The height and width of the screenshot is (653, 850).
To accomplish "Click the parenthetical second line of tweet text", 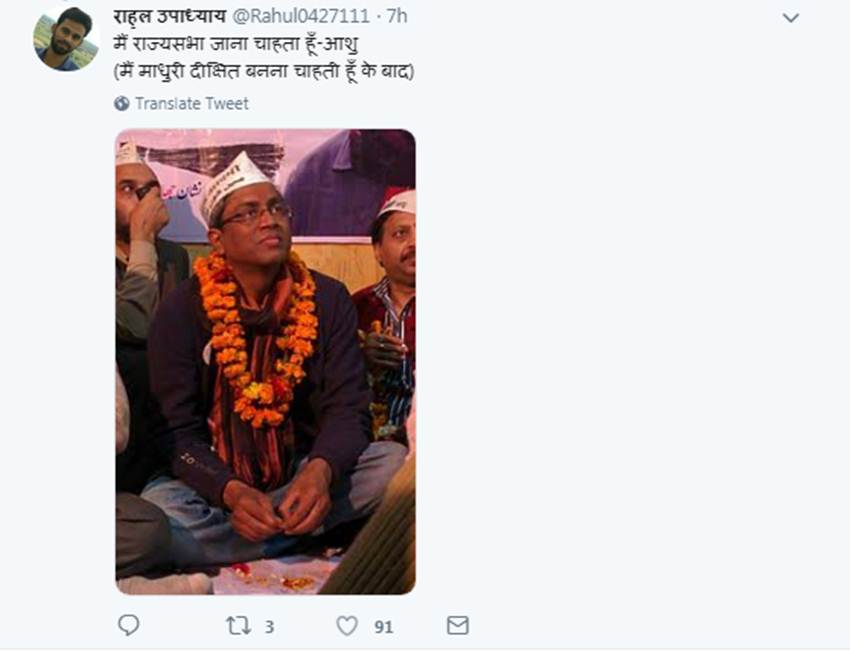I will (264, 71).
